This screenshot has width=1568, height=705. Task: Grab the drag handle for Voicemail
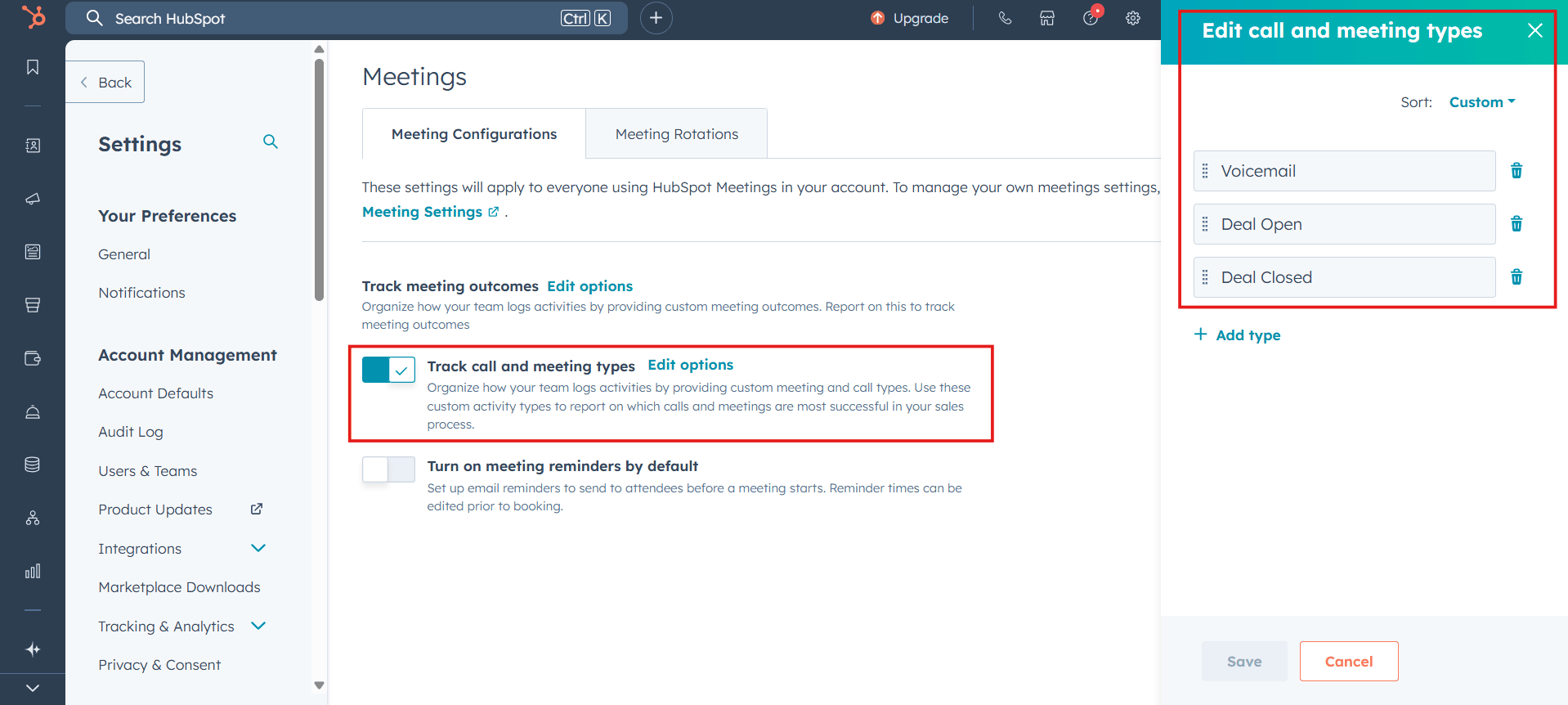[x=1205, y=171]
